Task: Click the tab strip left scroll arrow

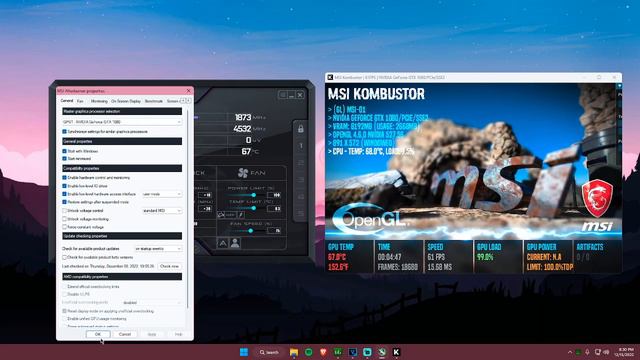Action: [183, 101]
